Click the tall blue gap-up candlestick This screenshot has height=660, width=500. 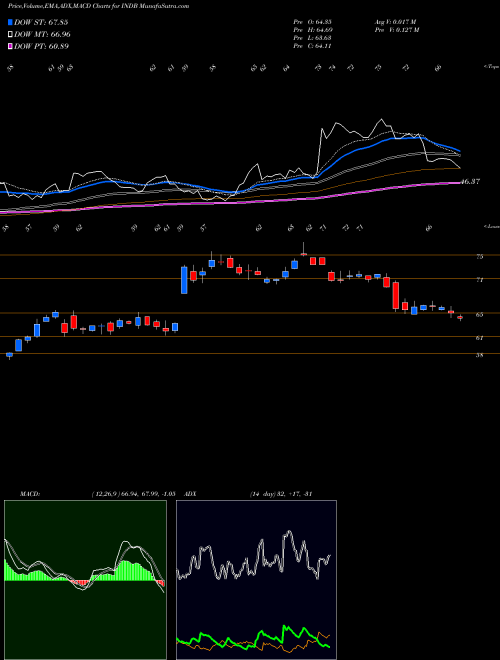[184, 280]
